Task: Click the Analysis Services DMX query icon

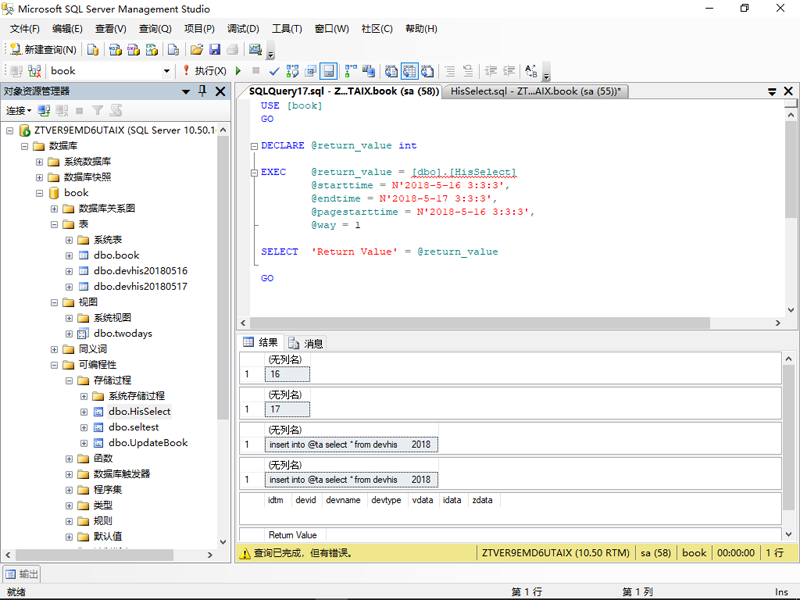Action: (134, 49)
